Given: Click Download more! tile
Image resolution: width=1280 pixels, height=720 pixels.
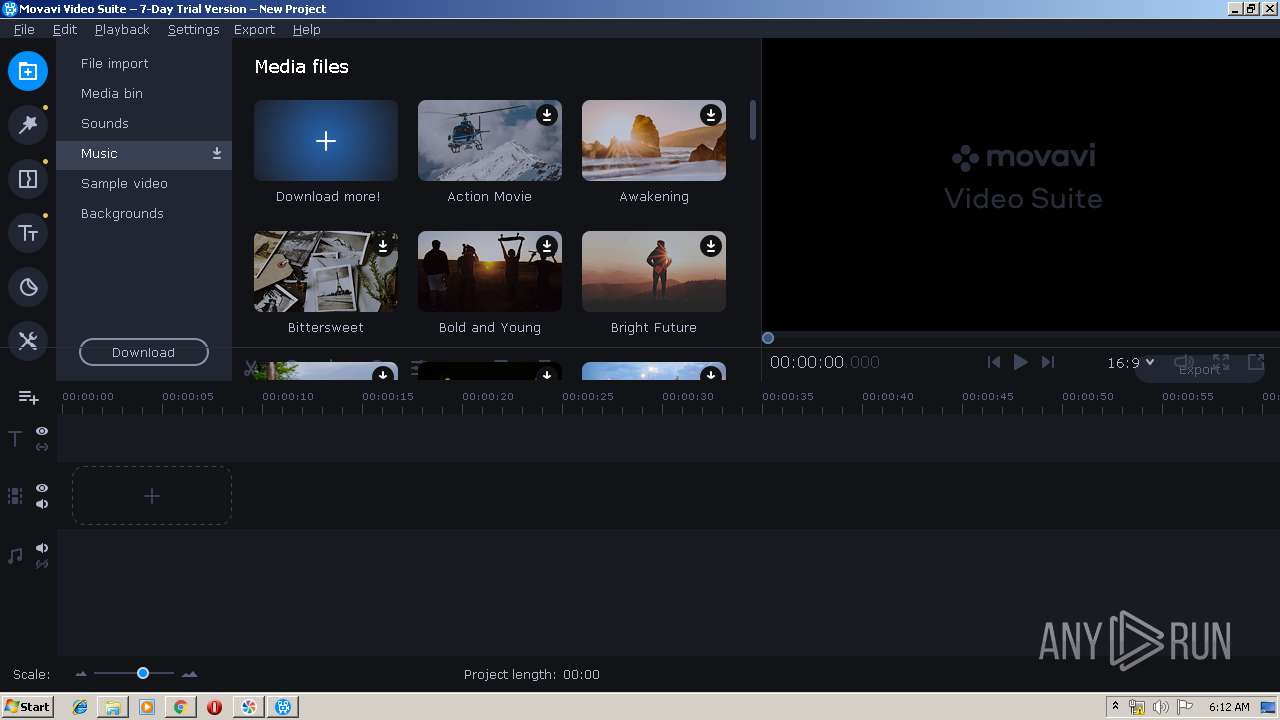Looking at the screenshot, I should (326, 141).
